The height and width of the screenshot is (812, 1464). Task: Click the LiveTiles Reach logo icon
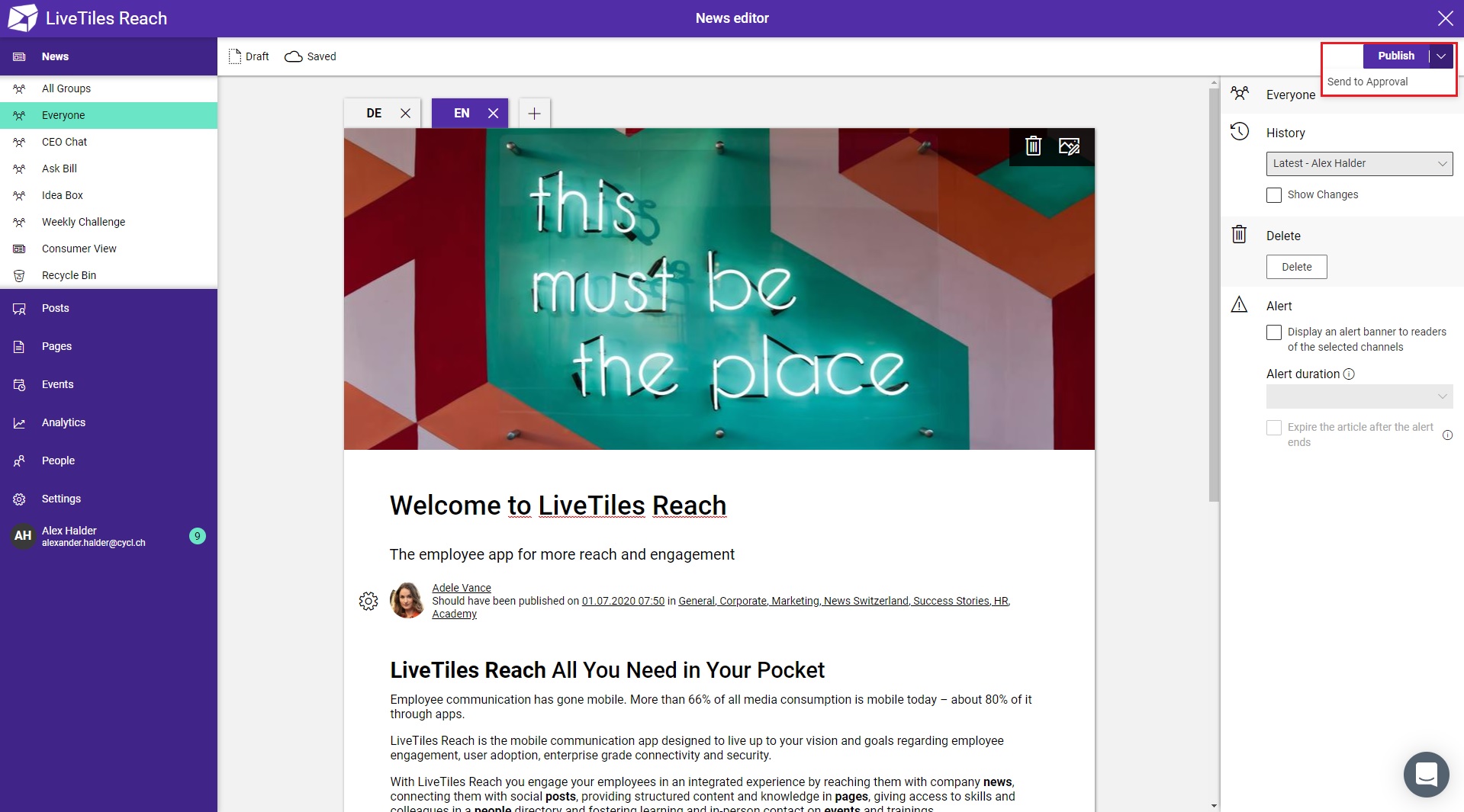(x=22, y=18)
